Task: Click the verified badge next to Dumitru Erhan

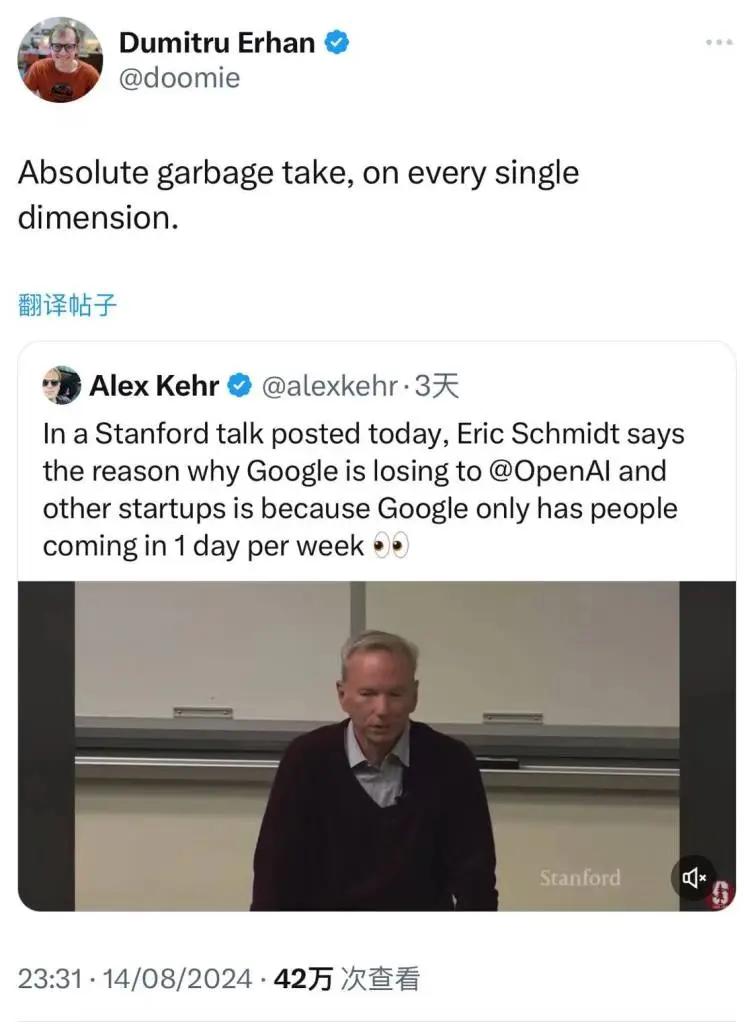Action: [338, 43]
